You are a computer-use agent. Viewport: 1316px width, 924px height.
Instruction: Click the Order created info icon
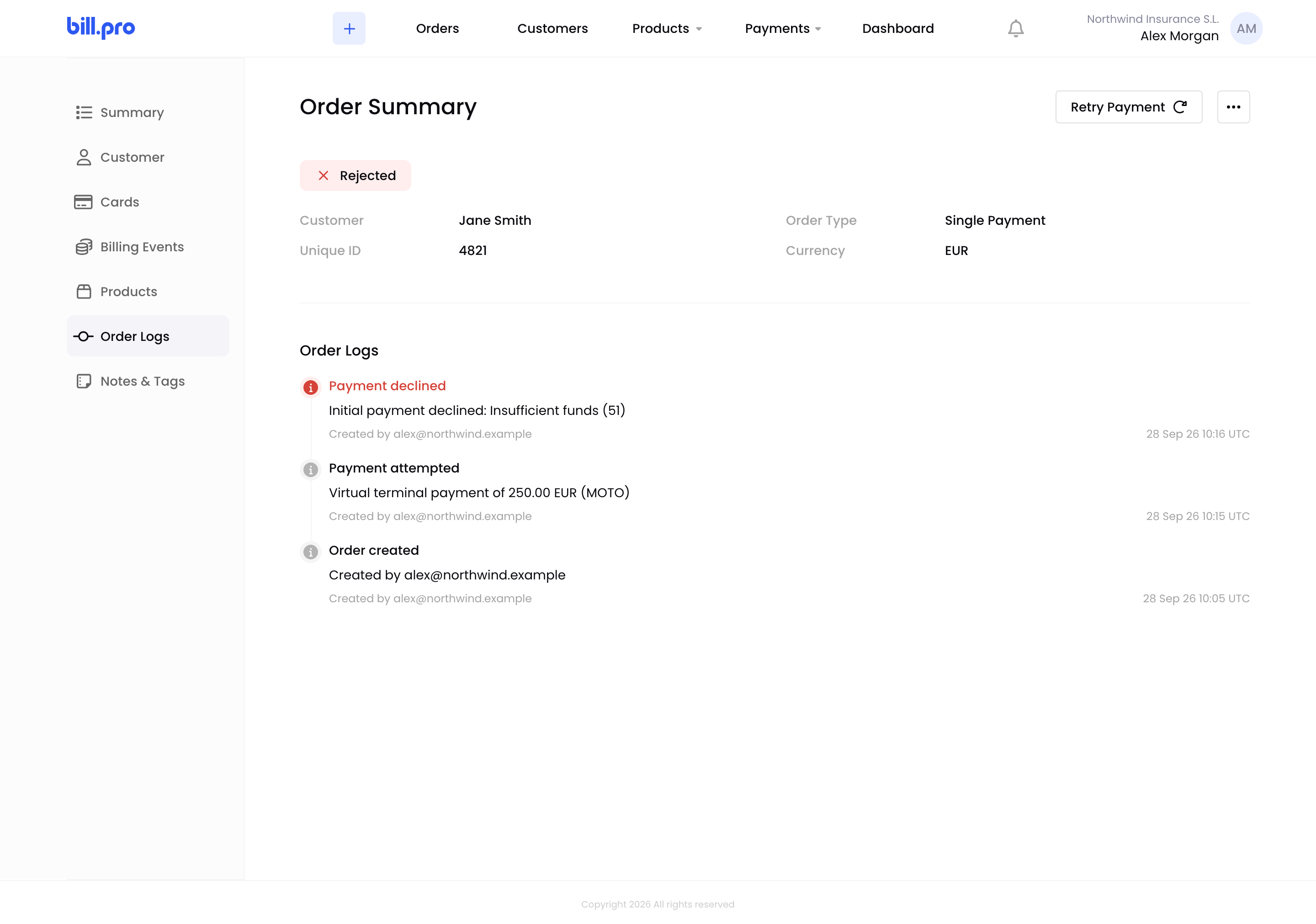311,552
